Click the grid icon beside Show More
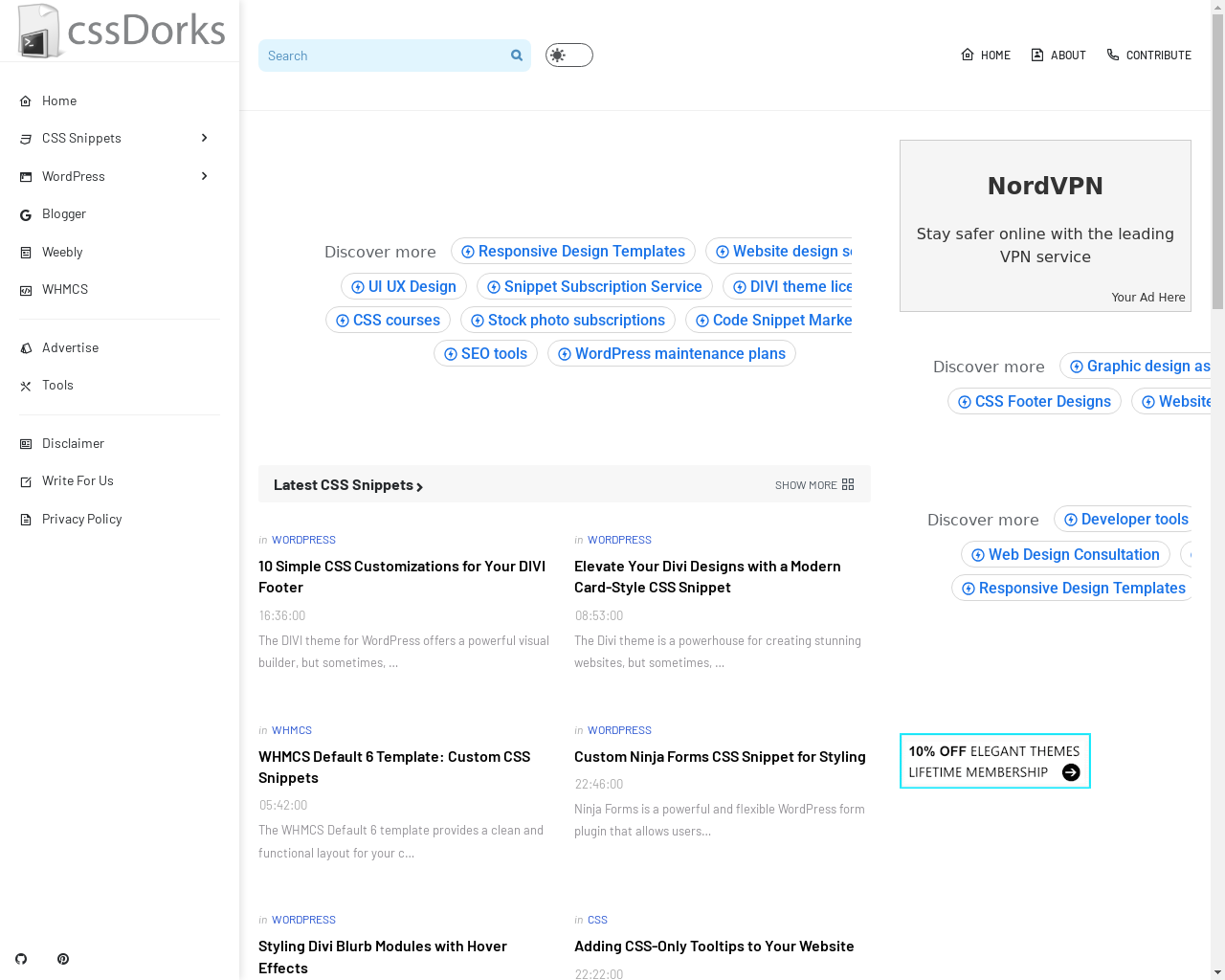1225x980 pixels. coord(848,485)
